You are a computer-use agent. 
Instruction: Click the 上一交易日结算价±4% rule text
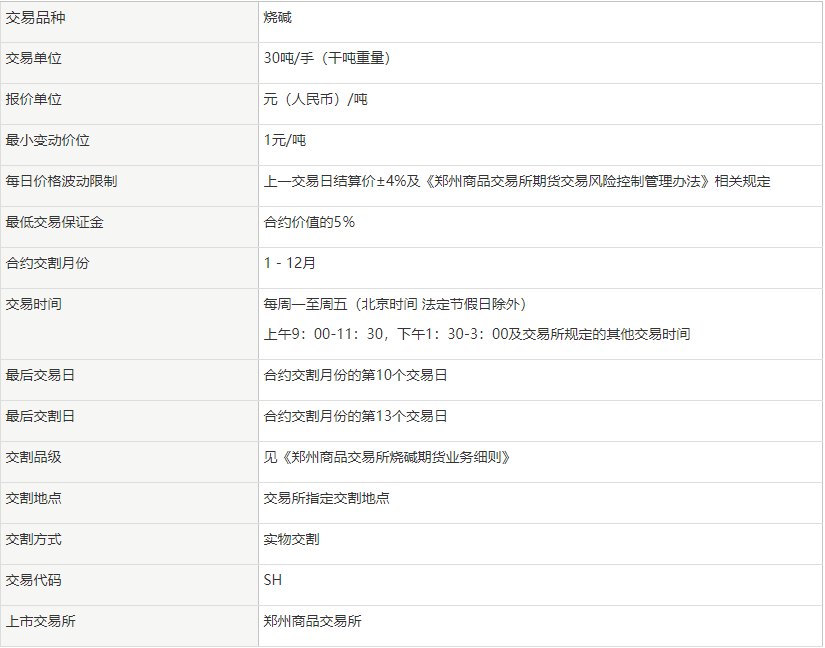pos(517,181)
